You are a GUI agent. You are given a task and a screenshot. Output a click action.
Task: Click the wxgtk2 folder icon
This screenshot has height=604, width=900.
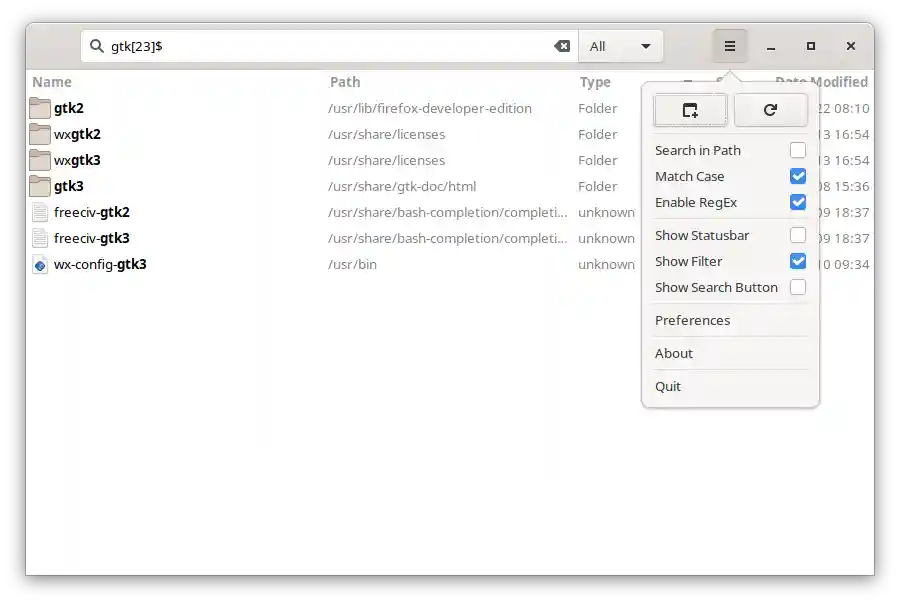[x=40, y=134]
